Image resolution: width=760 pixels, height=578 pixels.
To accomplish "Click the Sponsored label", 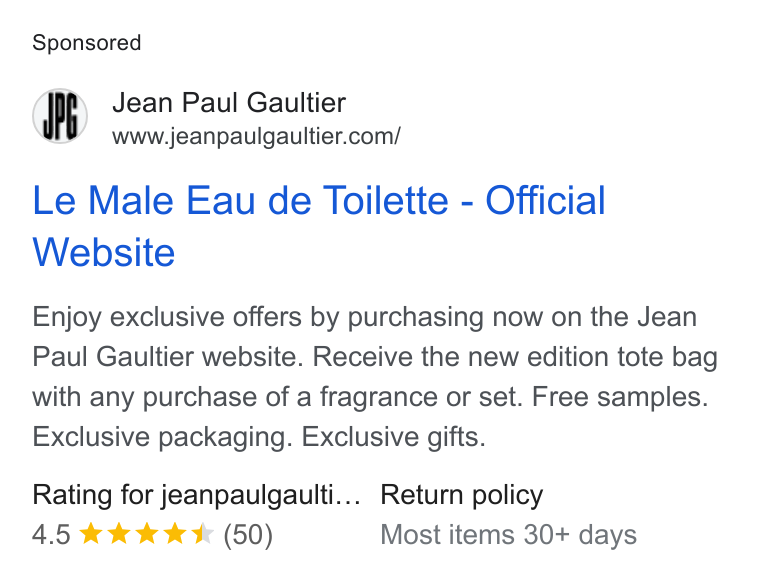I will click(87, 43).
